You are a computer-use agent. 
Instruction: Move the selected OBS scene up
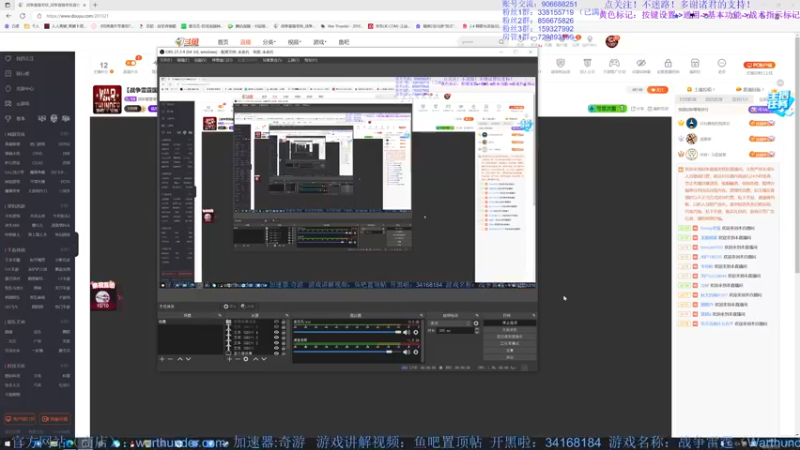point(180,359)
